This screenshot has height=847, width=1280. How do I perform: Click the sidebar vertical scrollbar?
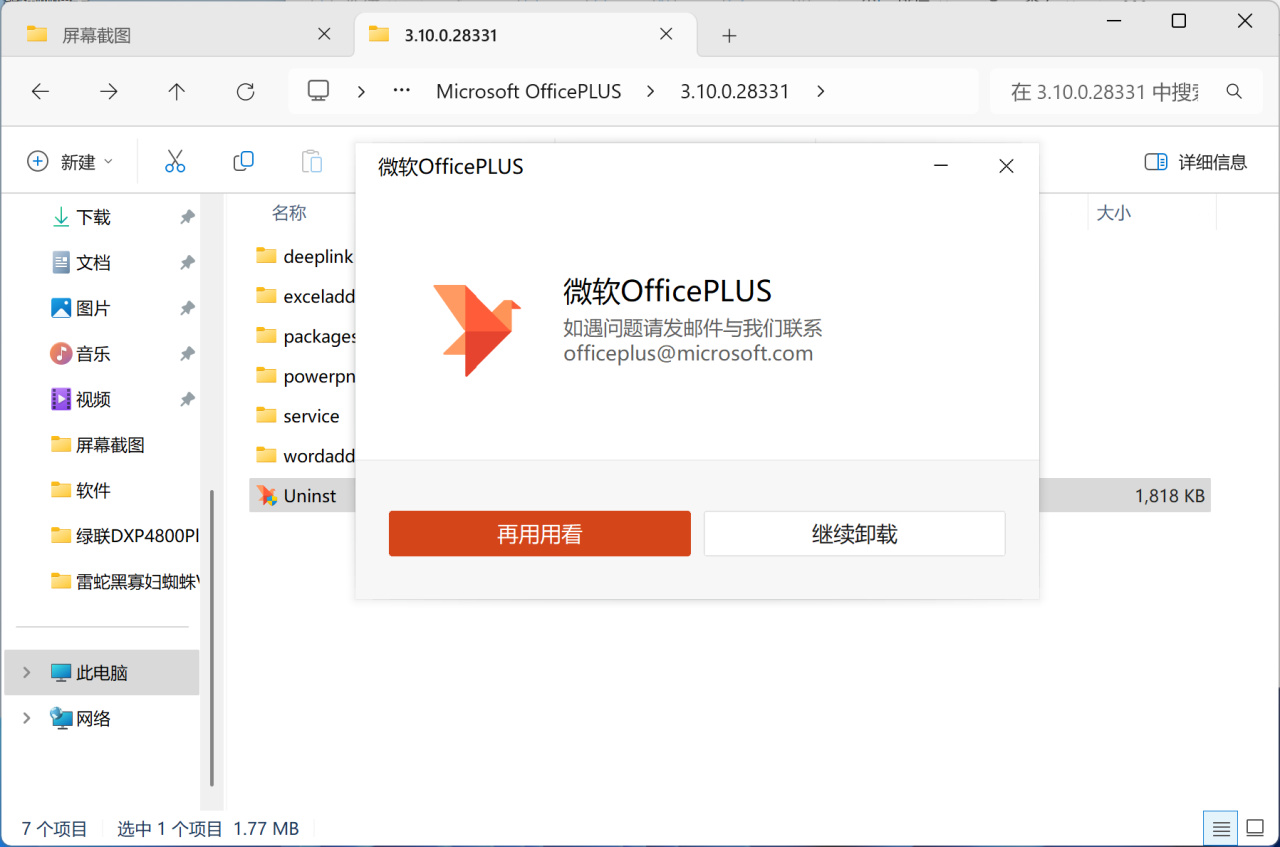pos(211,640)
